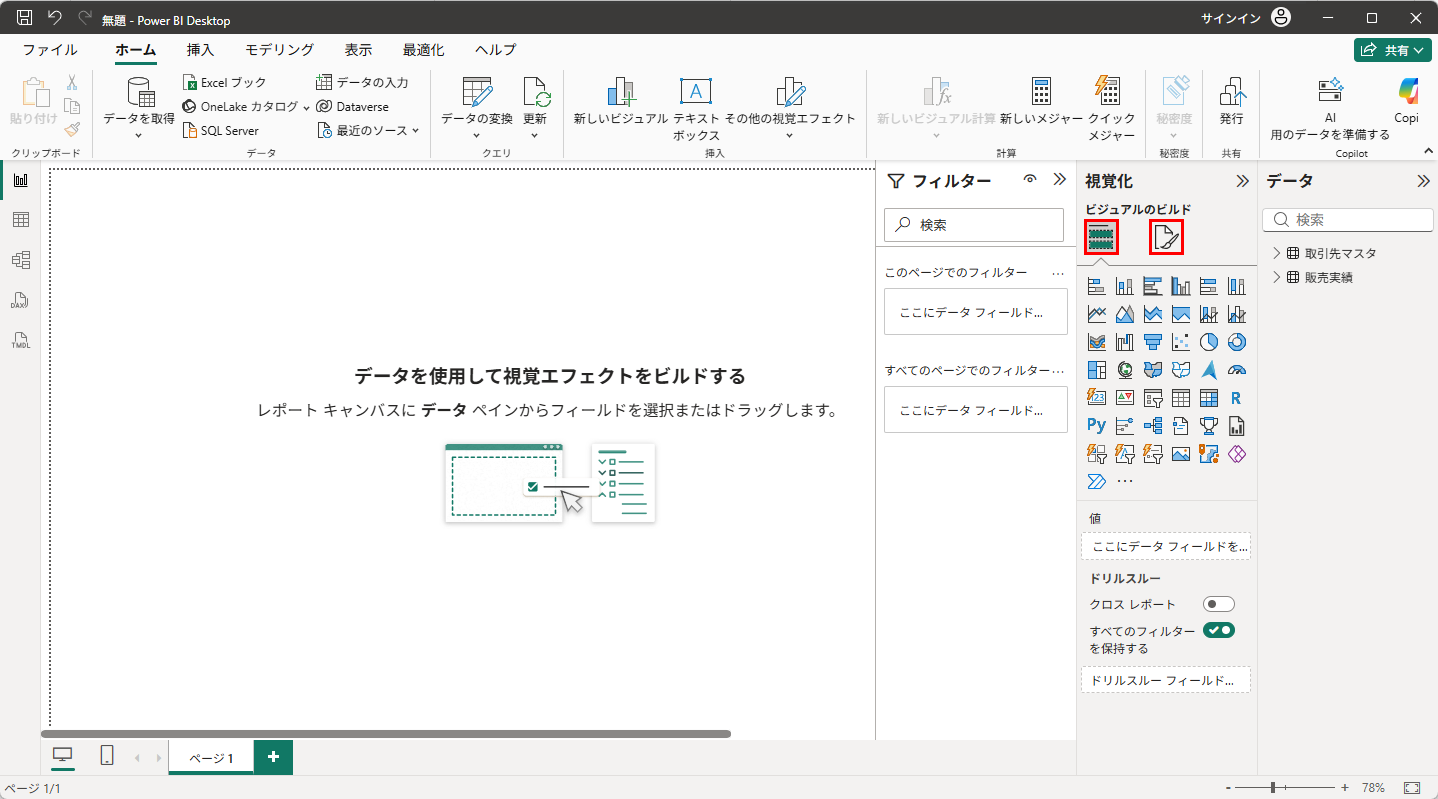Select the trophy goals visual

point(1209,426)
